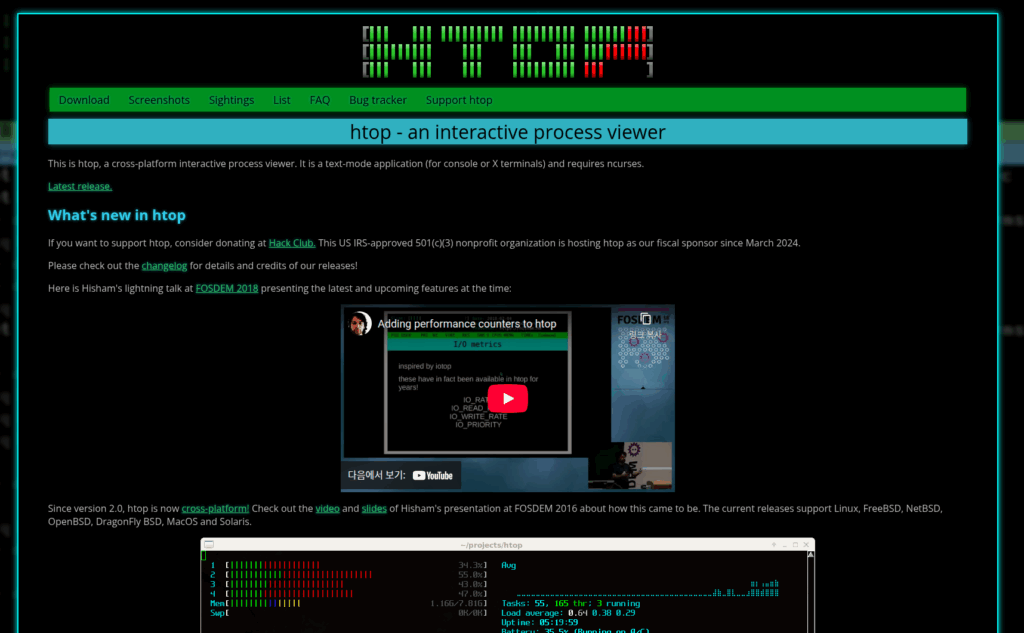
Task: Open the changelog link
Action: (164, 265)
